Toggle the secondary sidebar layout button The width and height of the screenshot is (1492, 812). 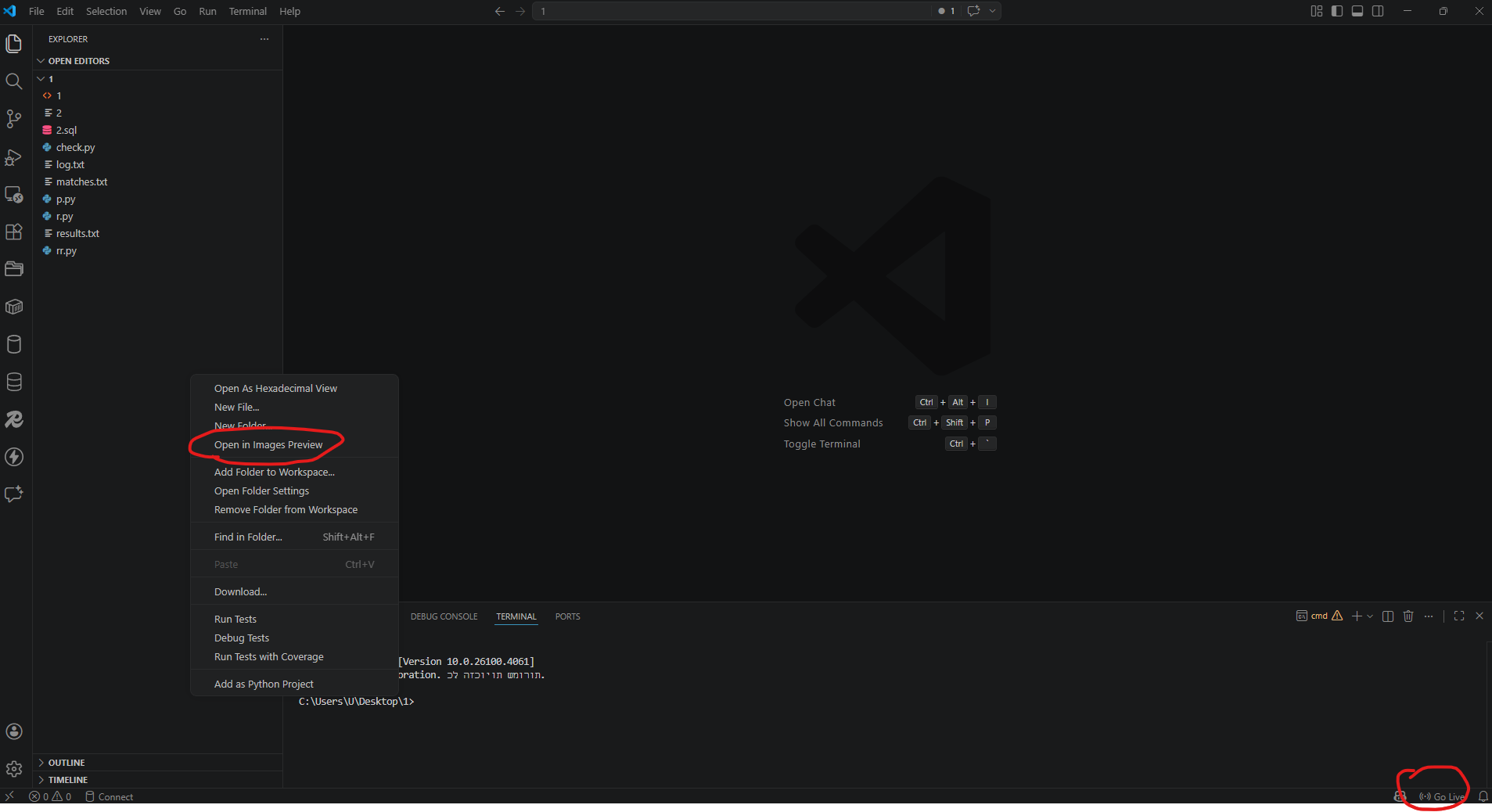pyautogui.click(x=1378, y=11)
